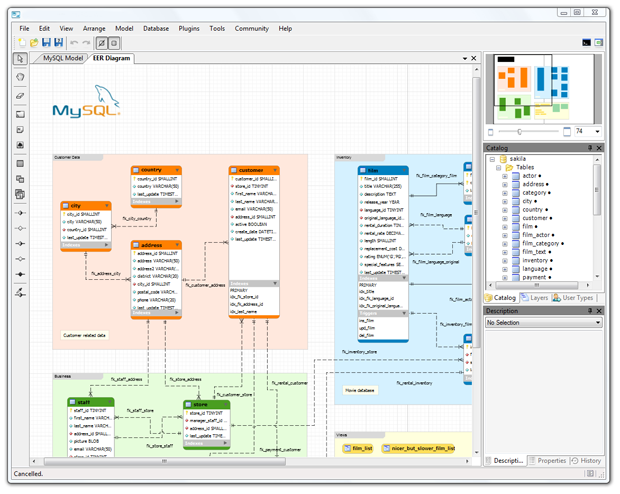
Task: Click the diagram horizontal scrollbar
Action: point(165,461)
